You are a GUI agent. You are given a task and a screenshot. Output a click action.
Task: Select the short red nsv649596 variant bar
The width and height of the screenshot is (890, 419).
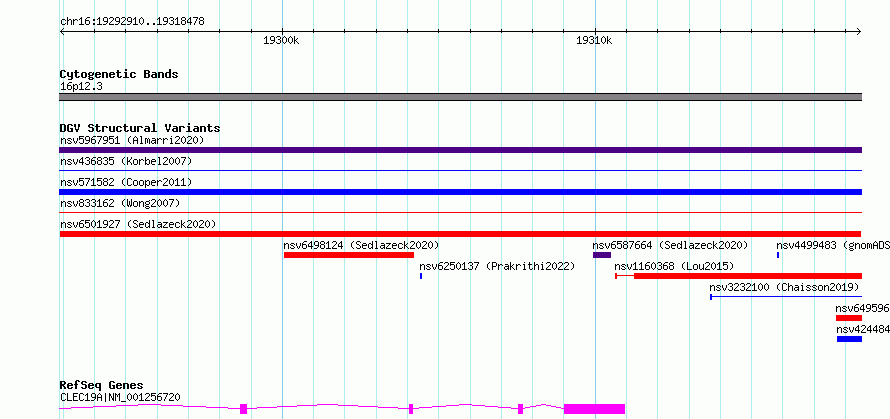[x=849, y=318]
